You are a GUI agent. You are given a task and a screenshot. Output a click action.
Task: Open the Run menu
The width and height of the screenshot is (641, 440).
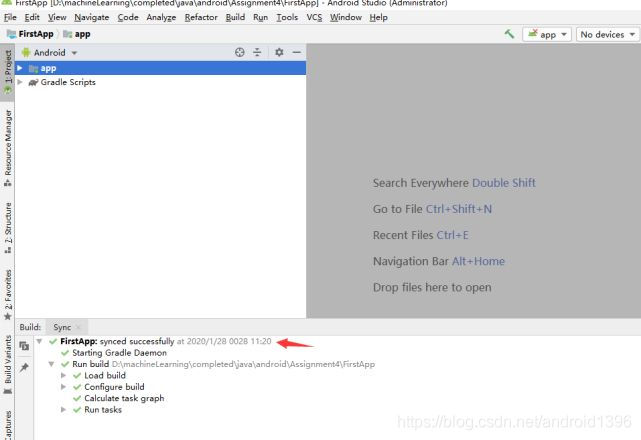click(x=260, y=17)
